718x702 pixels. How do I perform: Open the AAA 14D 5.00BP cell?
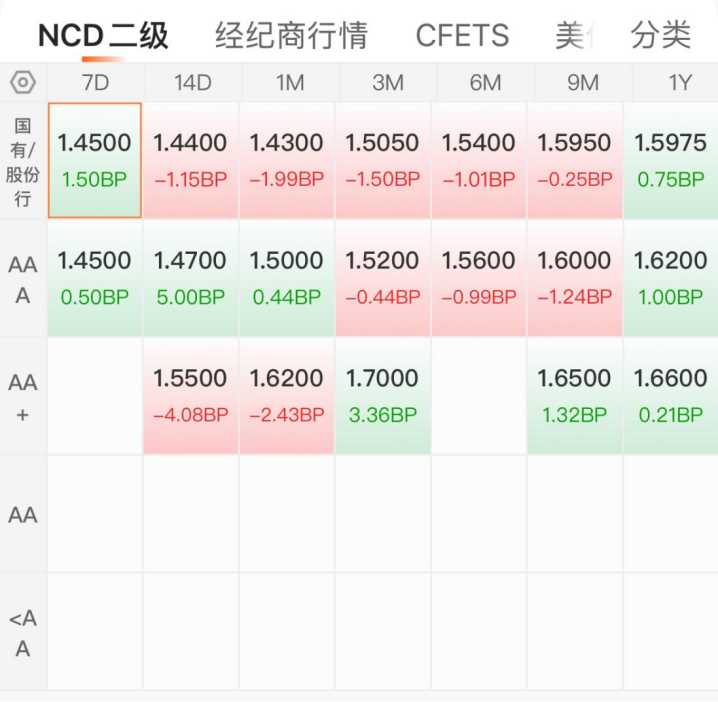[190, 278]
